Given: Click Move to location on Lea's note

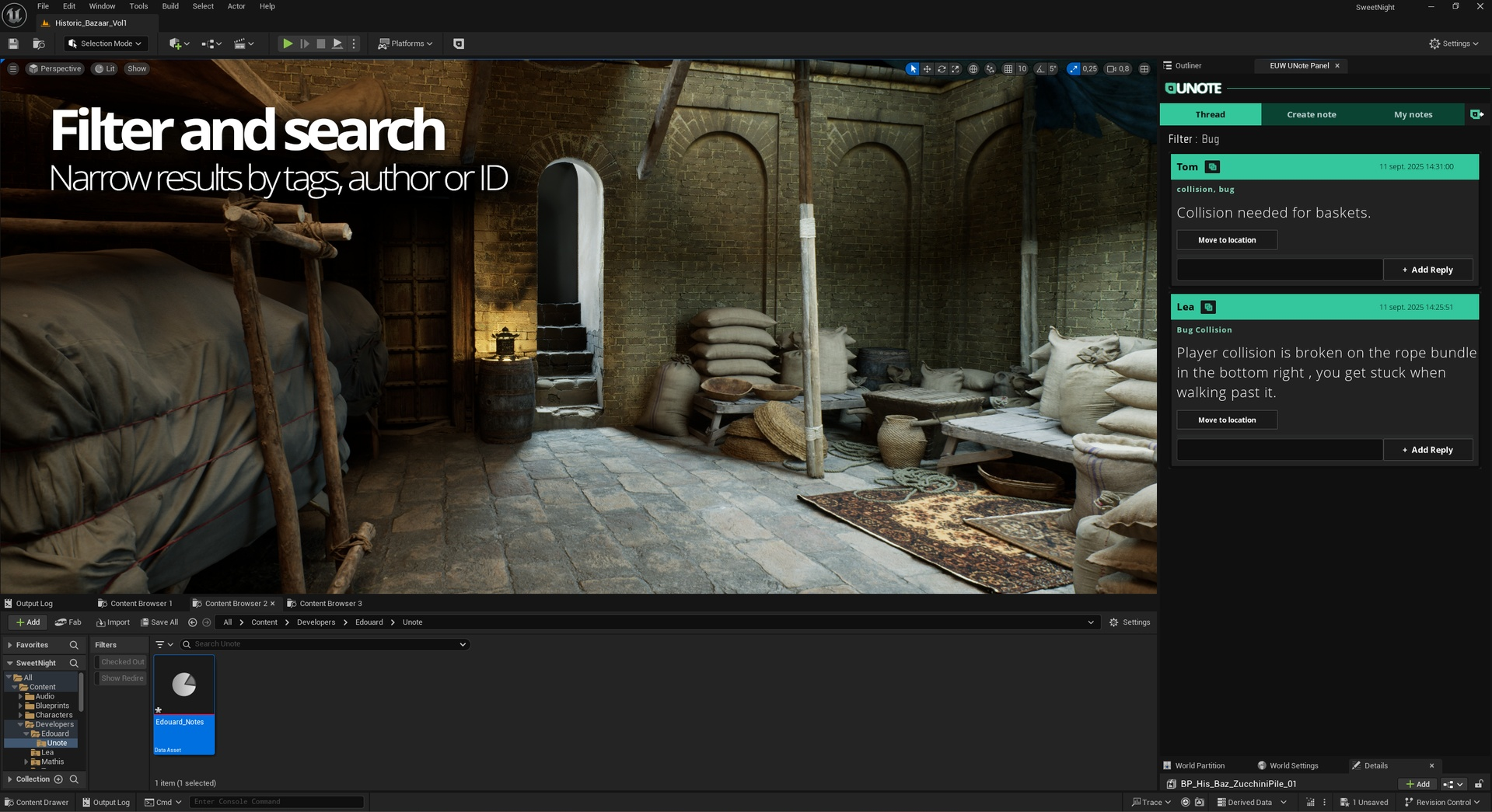Looking at the screenshot, I should [x=1226, y=420].
